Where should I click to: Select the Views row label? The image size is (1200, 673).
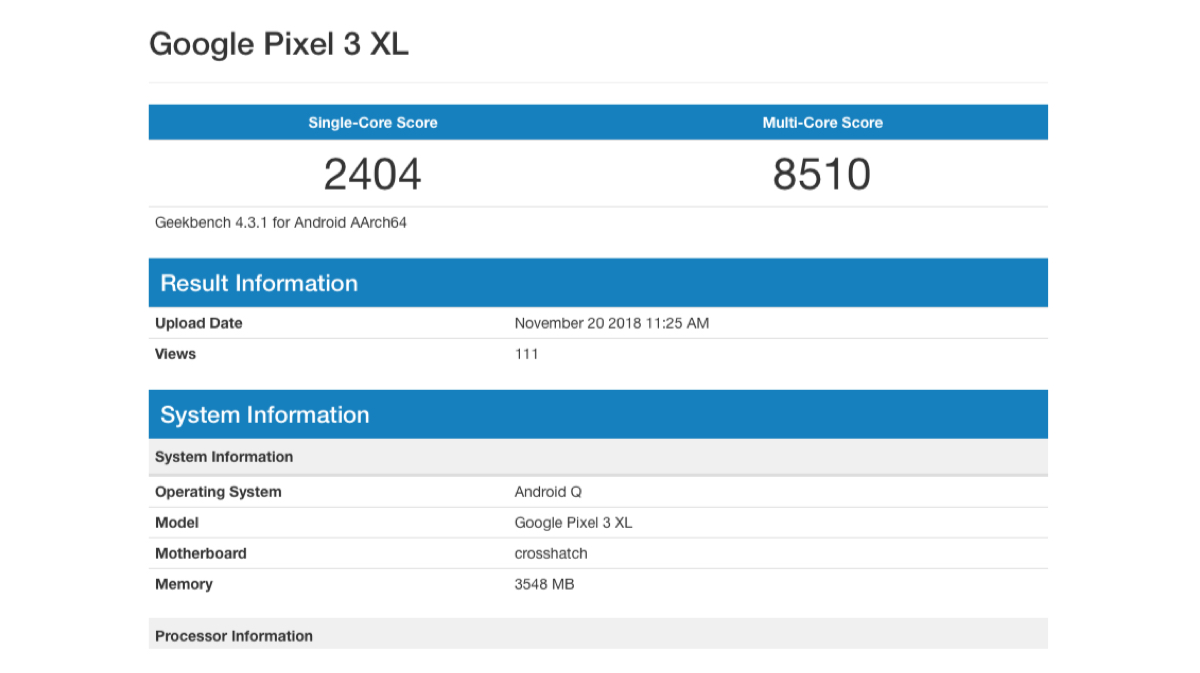tap(176, 354)
